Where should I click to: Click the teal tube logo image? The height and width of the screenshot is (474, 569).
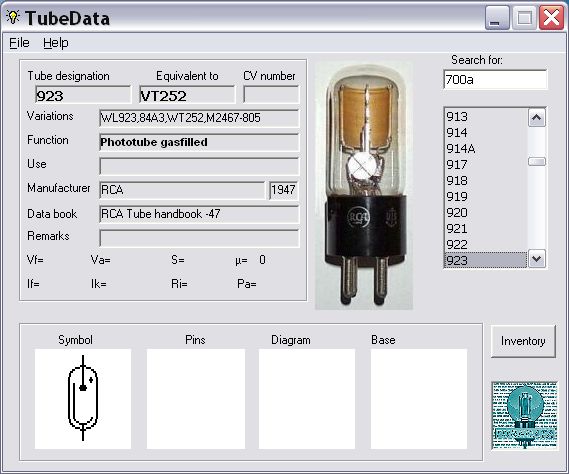[x=525, y=416]
